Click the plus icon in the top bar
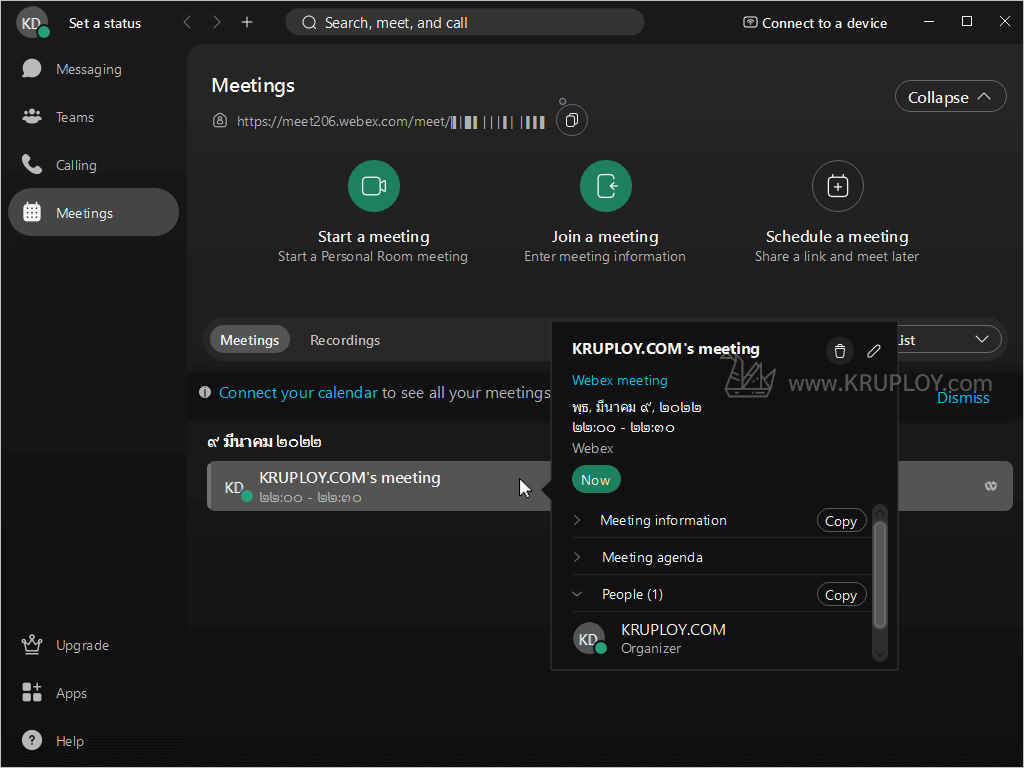1024x768 pixels. pos(247,22)
